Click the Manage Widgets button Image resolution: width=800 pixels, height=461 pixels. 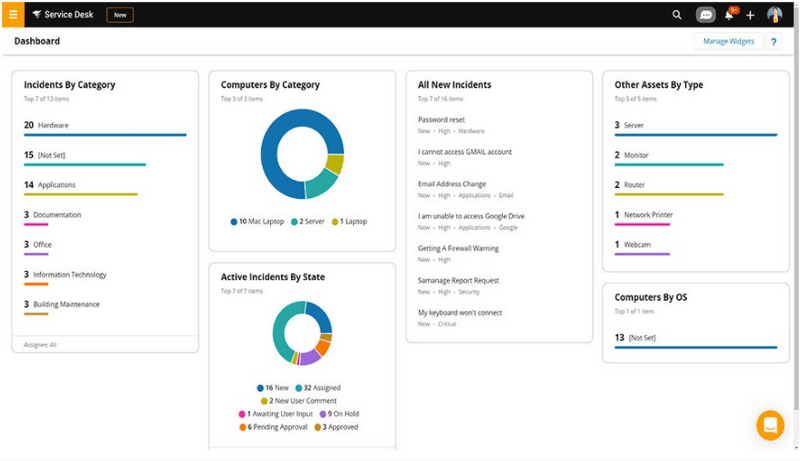coord(728,42)
